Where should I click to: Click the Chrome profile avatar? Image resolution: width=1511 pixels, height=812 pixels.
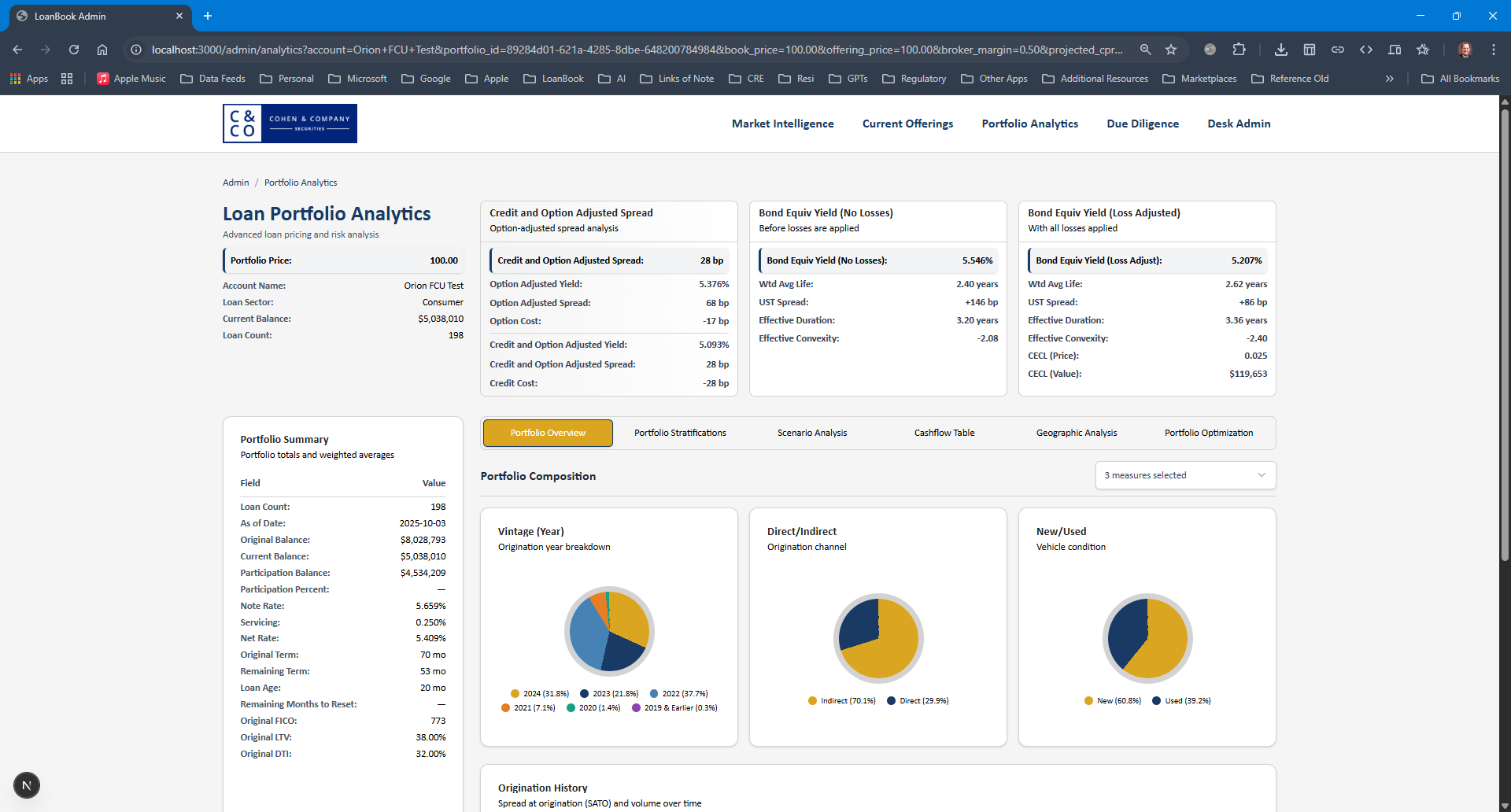click(1465, 49)
